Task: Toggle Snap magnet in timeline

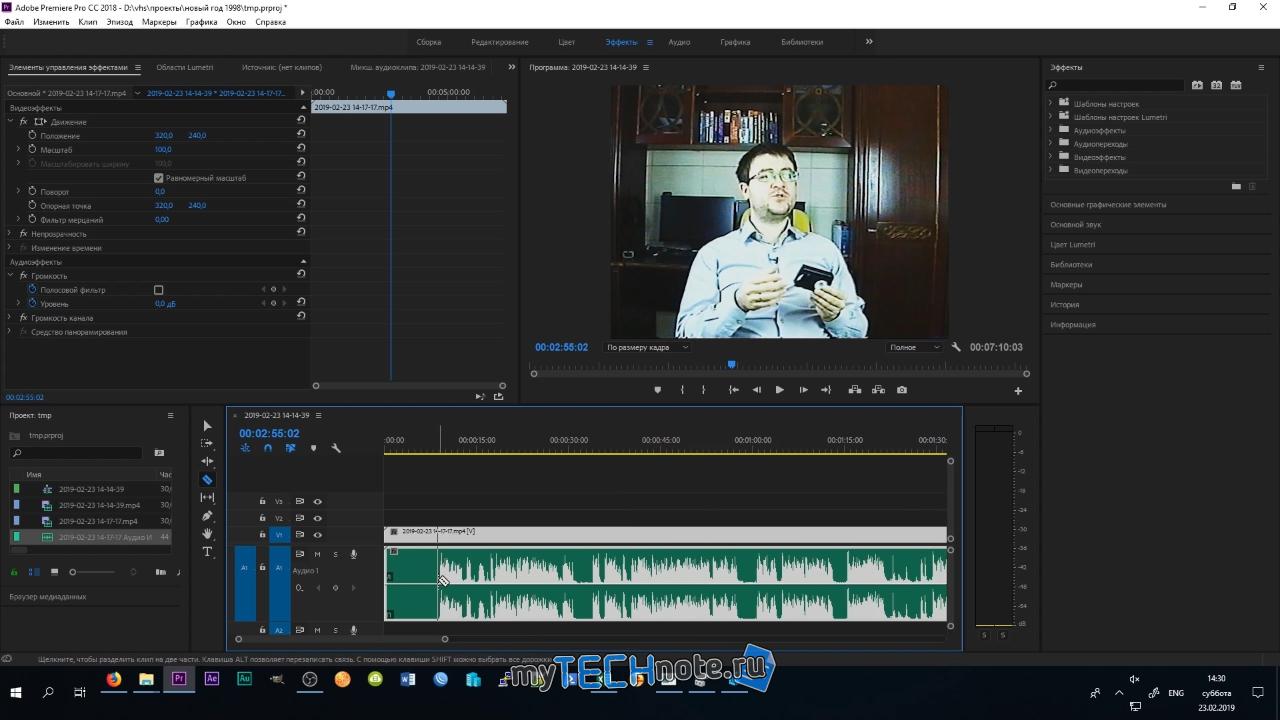Action: 268,448
